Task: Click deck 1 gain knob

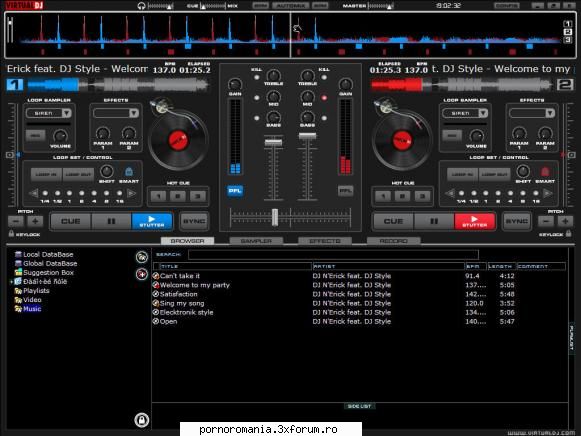Action: [235, 84]
